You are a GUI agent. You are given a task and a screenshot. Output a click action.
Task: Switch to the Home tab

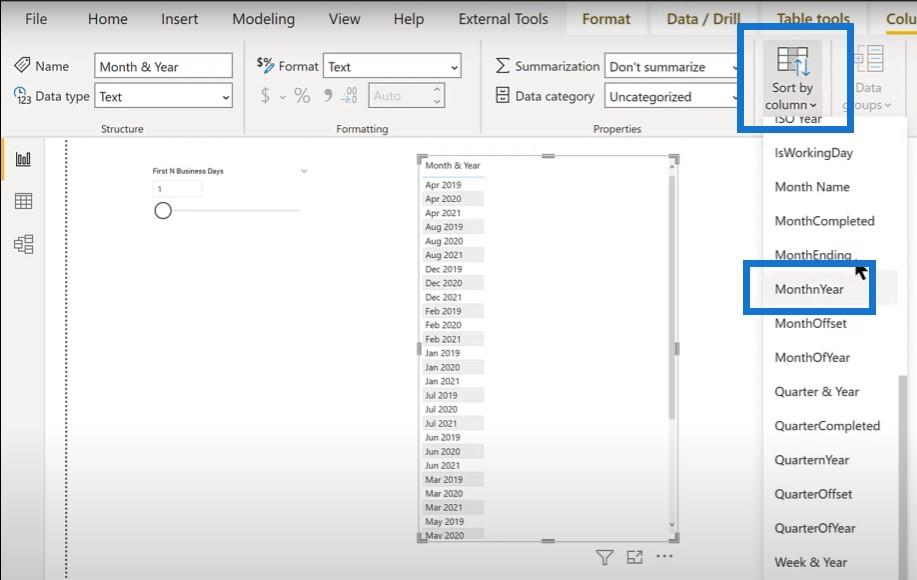108,19
